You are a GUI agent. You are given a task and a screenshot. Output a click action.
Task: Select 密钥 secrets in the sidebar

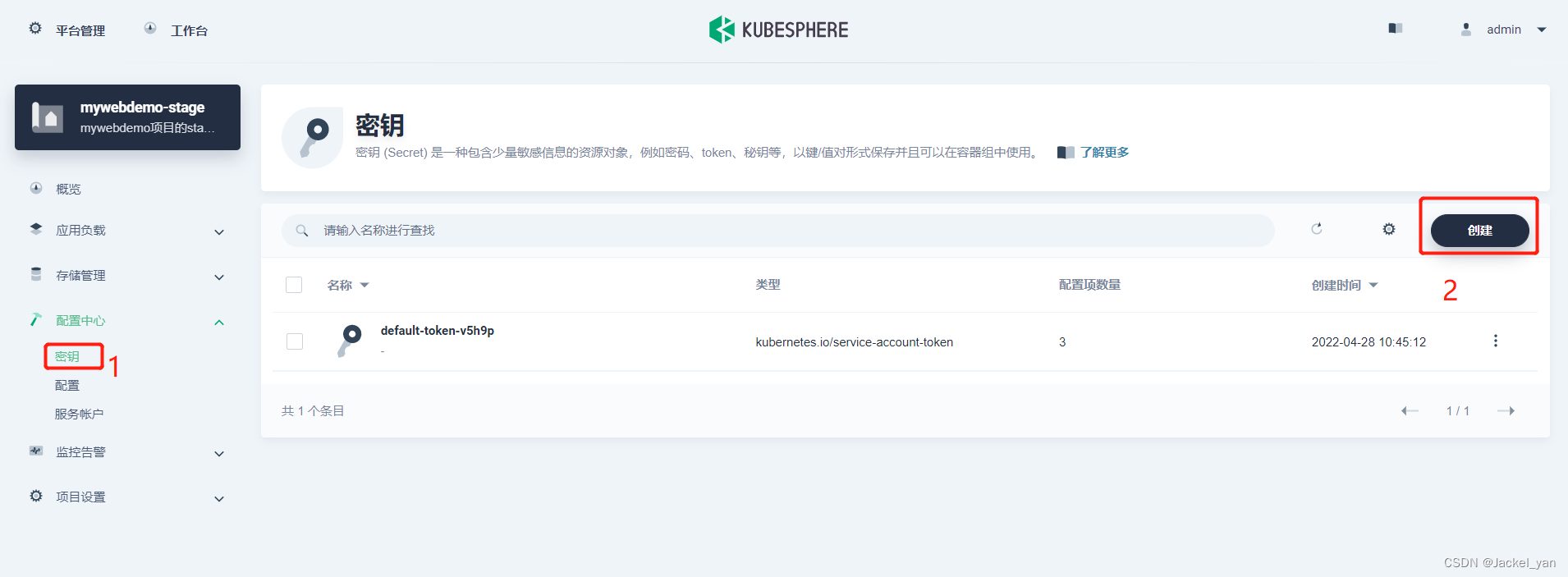[67, 356]
